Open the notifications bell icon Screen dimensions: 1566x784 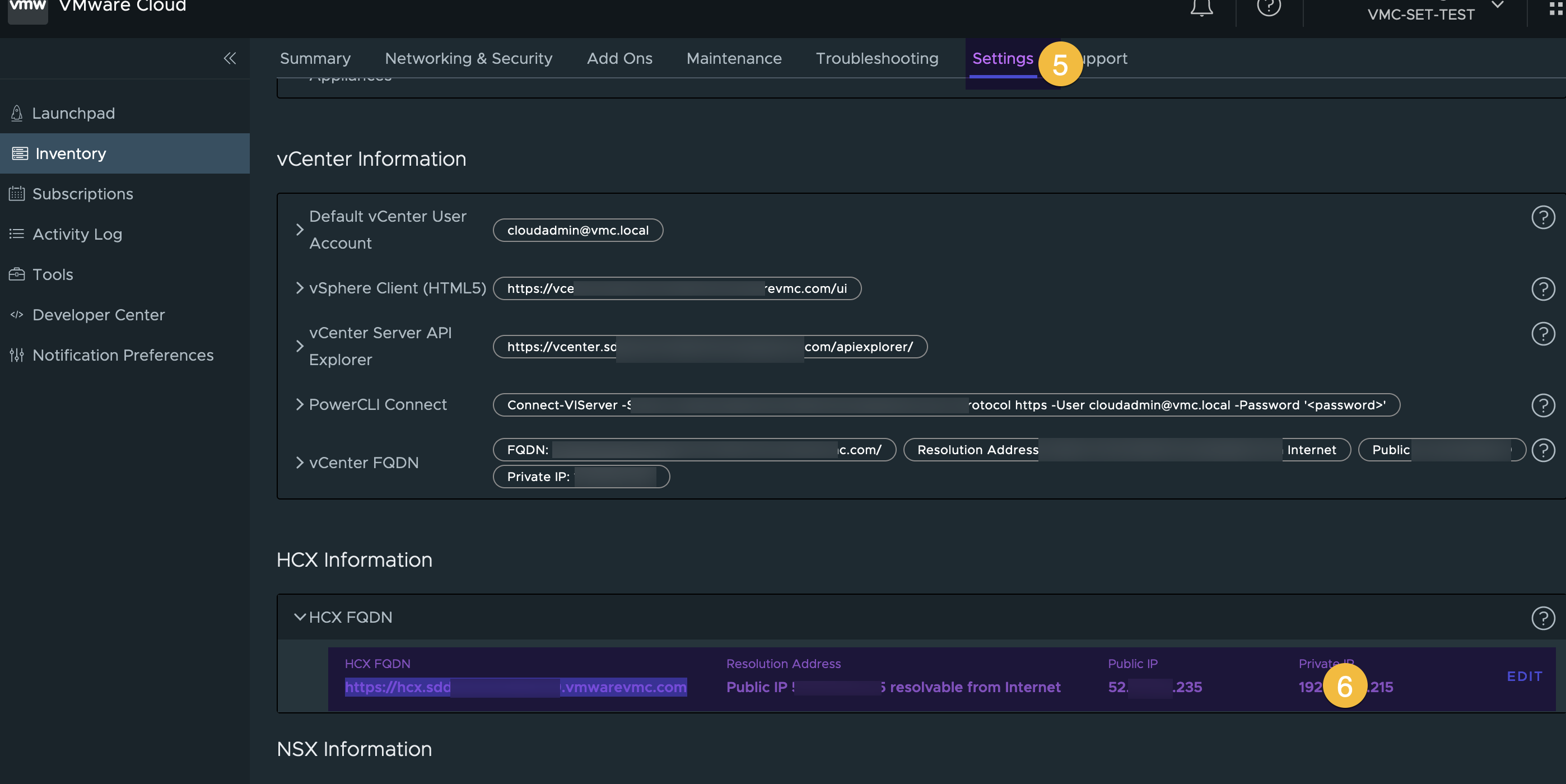click(x=1201, y=7)
